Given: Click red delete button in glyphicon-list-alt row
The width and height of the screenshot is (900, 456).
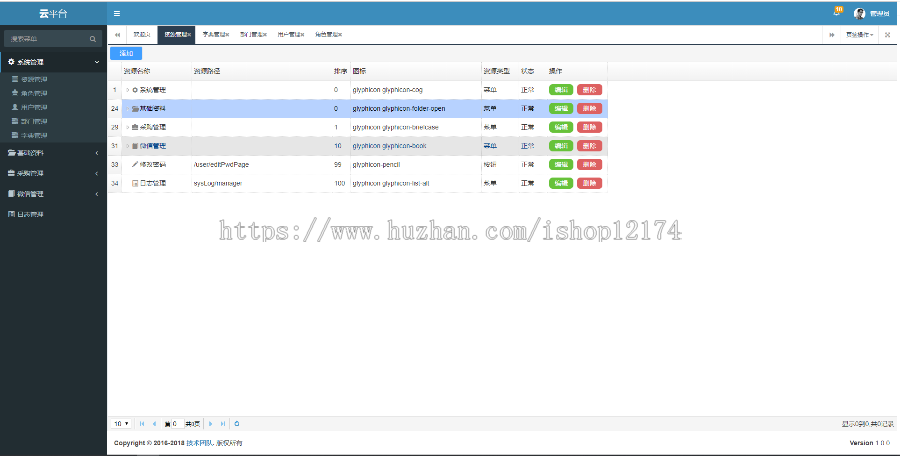Looking at the screenshot, I should click(589, 183).
